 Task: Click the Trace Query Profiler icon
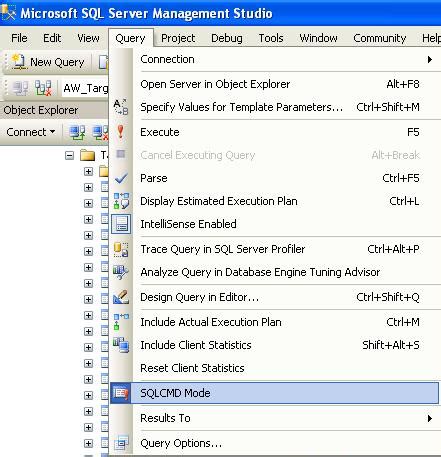(x=121, y=249)
